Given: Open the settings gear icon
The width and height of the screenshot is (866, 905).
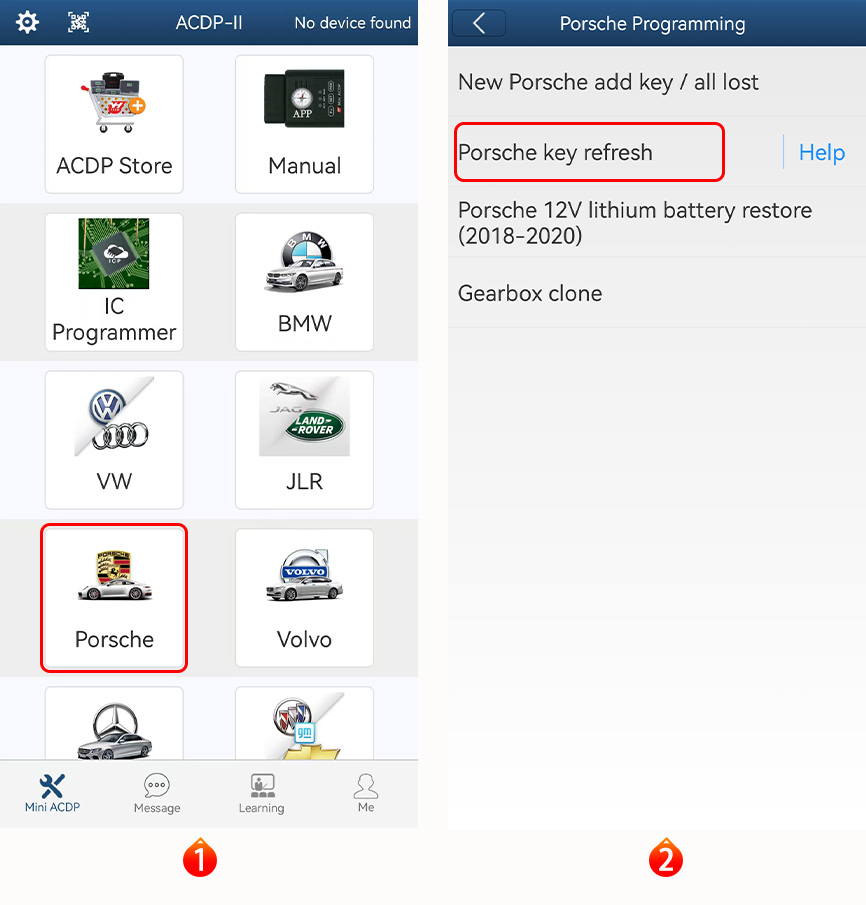Looking at the screenshot, I should click(27, 23).
